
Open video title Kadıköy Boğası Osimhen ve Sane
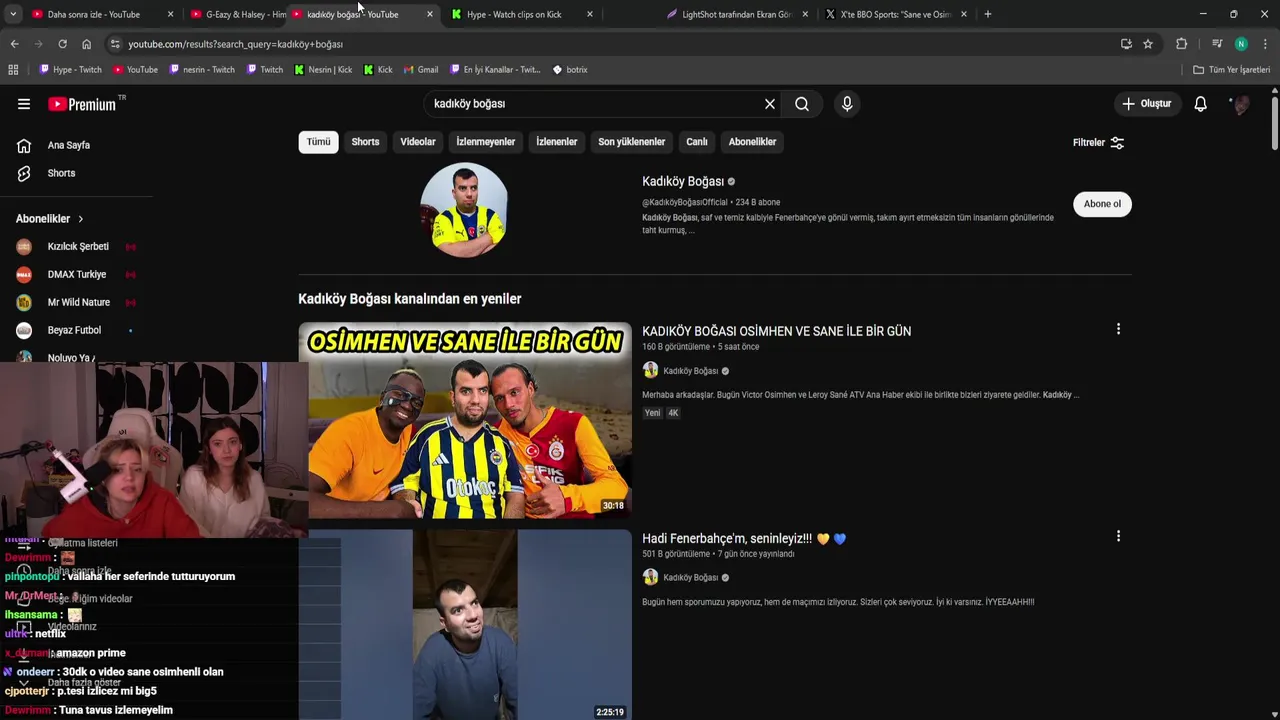(776, 331)
